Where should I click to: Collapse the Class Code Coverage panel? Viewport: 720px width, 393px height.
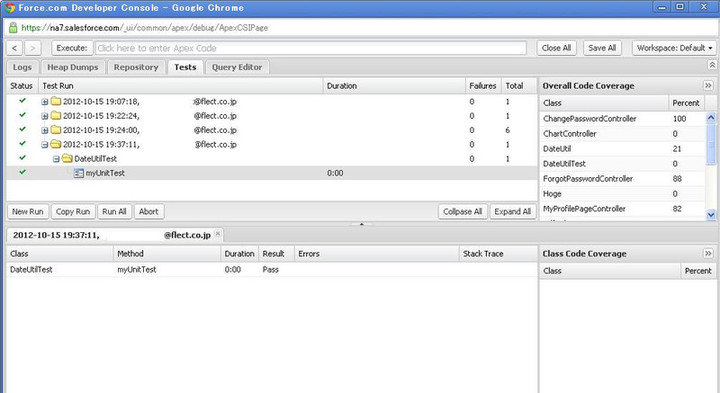(708, 253)
